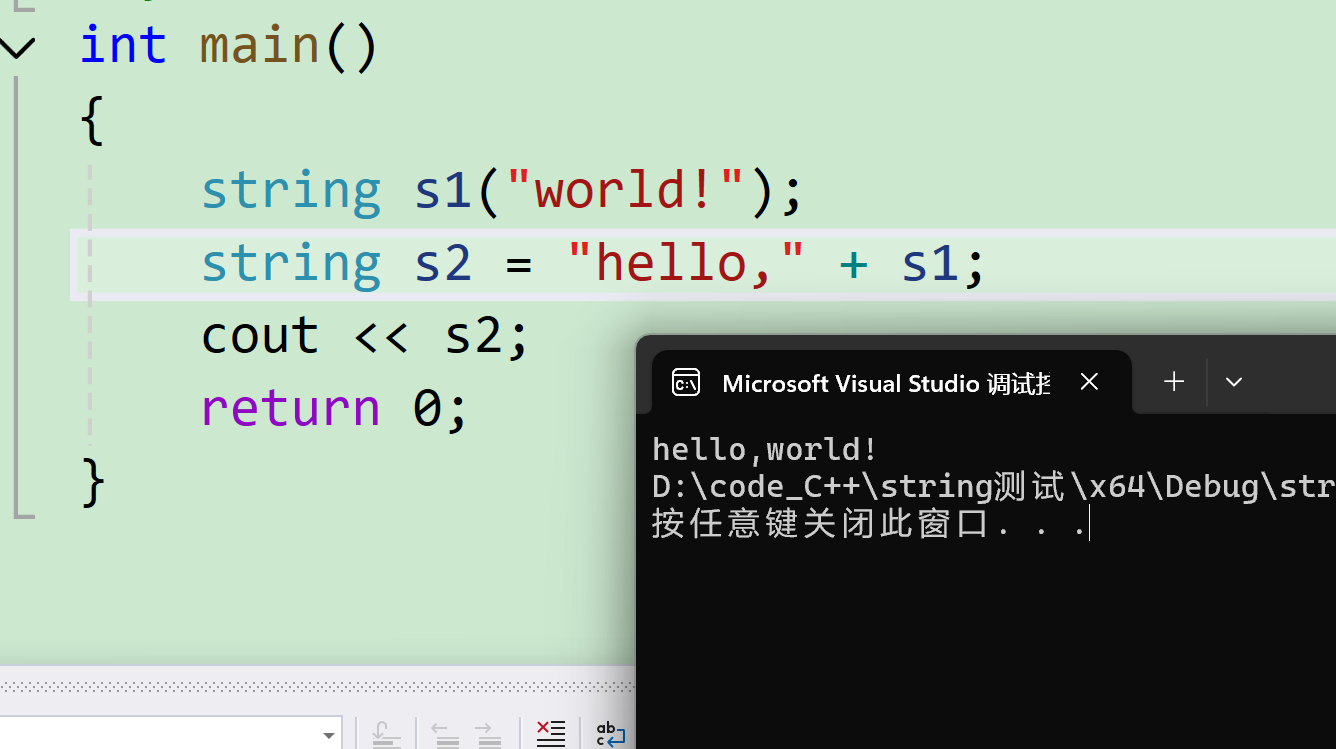The image size is (1336, 749).
Task: Toggle word wrap icon in output toolbar
Action: (610, 733)
